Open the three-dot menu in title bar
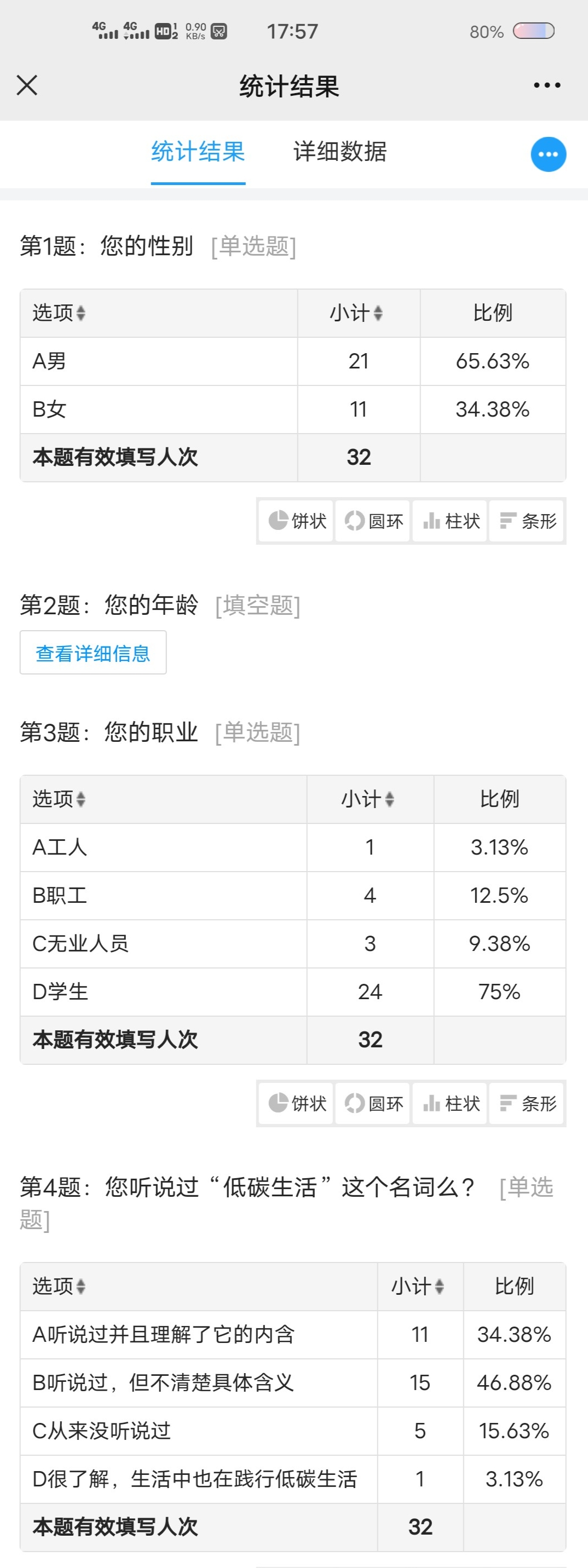The image size is (588, 1568). coord(546,85)
